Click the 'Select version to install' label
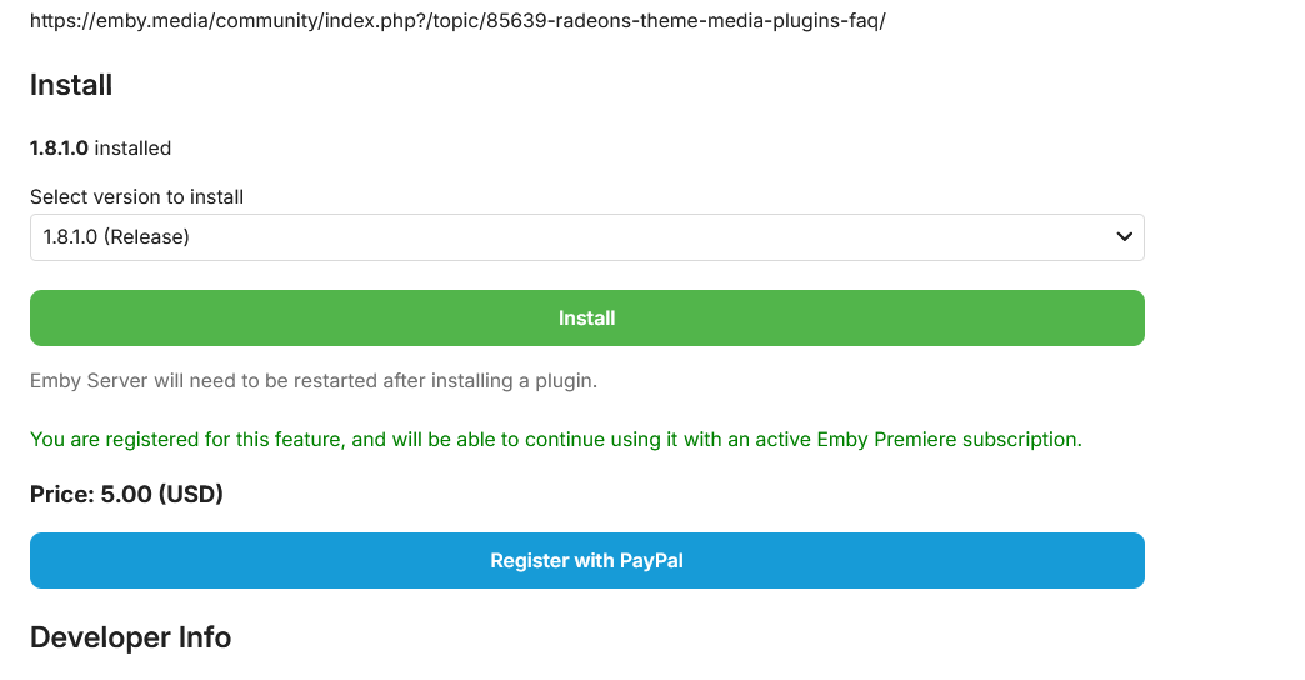 136,197
